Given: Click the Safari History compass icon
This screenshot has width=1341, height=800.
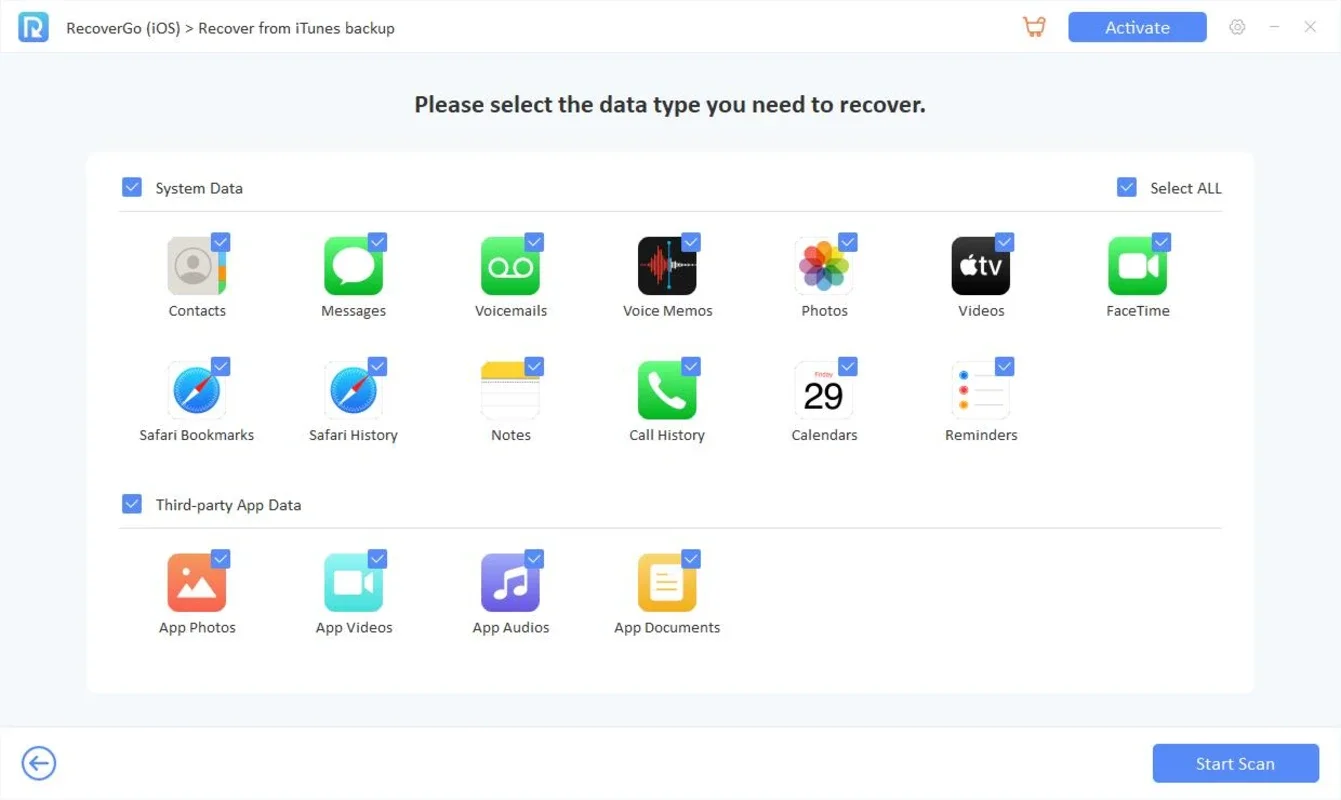Looking at the screenshot, I should pyautogui.click(x=353, y=390).
